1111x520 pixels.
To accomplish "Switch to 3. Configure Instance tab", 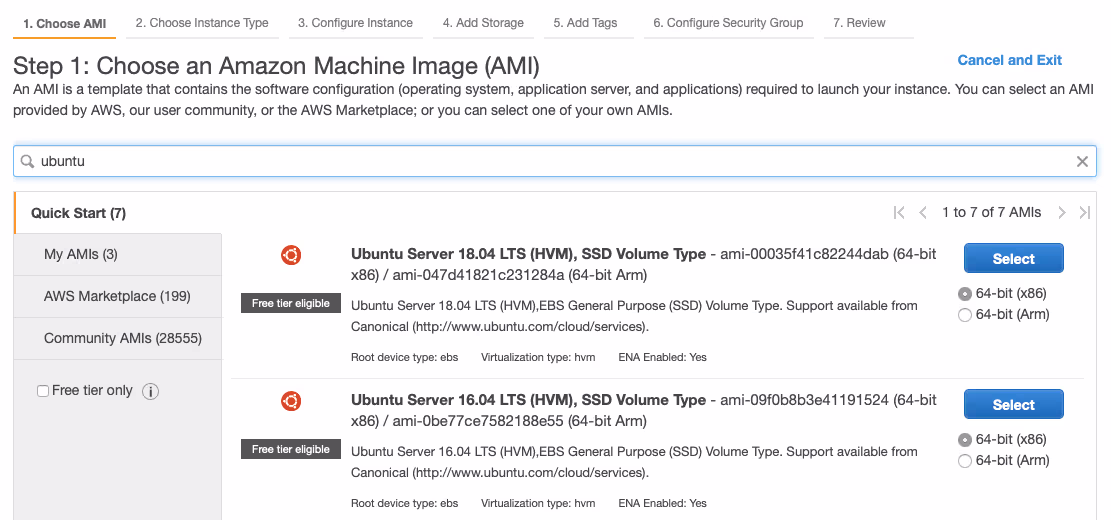I will click(355, 23).
